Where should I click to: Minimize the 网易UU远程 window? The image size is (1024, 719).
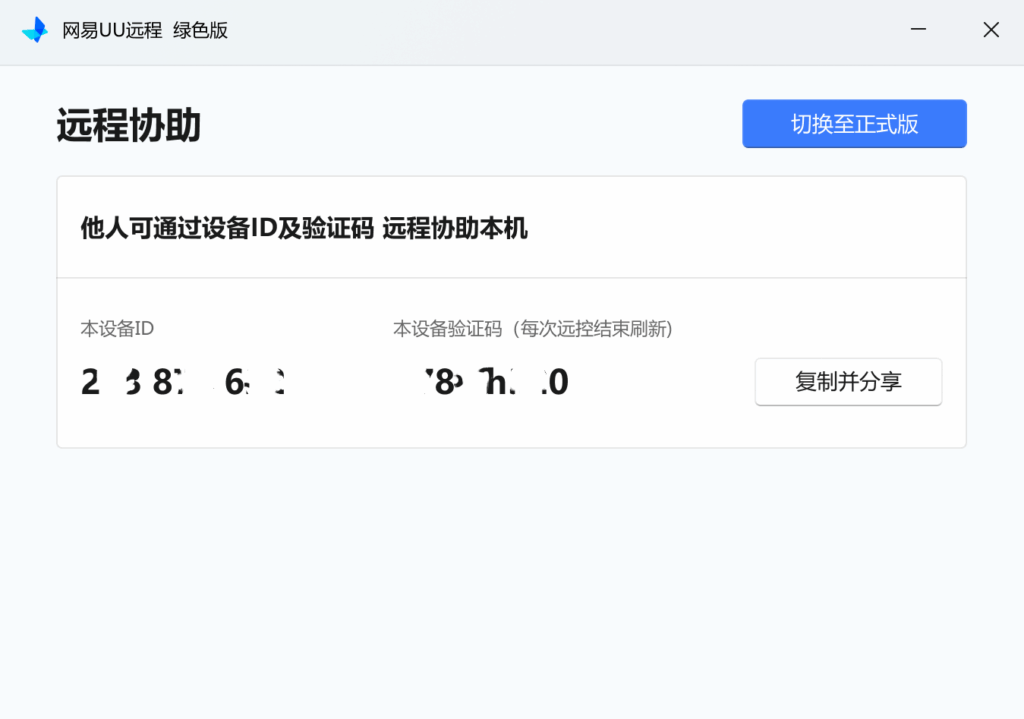(x=918, y=29)
